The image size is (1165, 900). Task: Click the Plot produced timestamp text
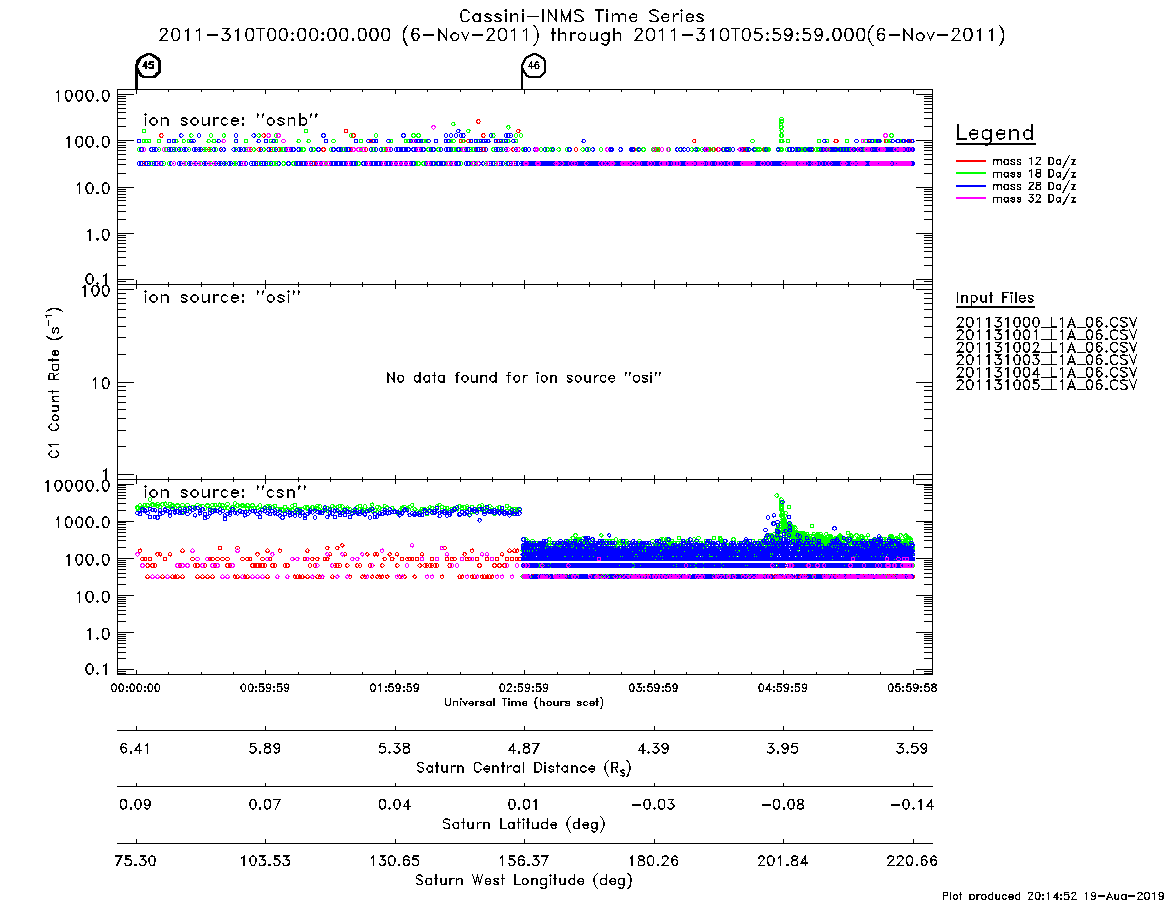(x=1053, y=895)
